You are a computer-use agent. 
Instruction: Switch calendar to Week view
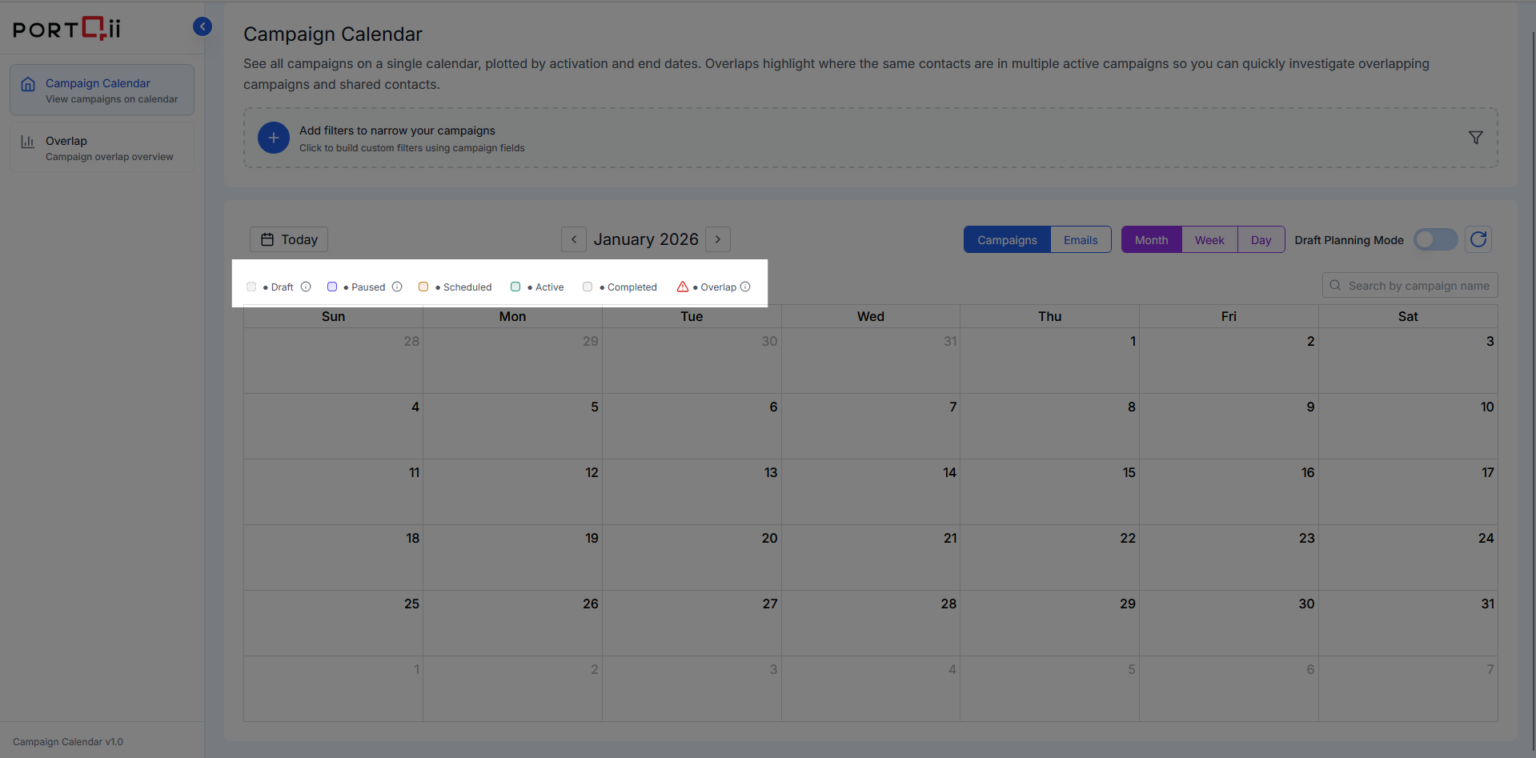point(1209,240)
